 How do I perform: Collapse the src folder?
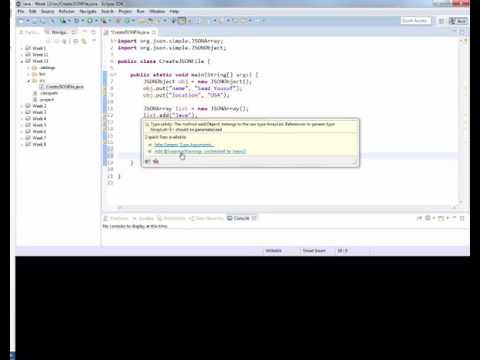[x=28, y=81]
